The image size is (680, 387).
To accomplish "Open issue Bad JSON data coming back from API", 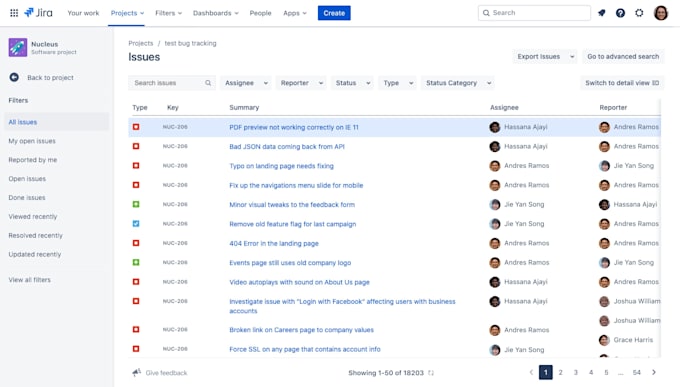I will [x=287, y=147].
